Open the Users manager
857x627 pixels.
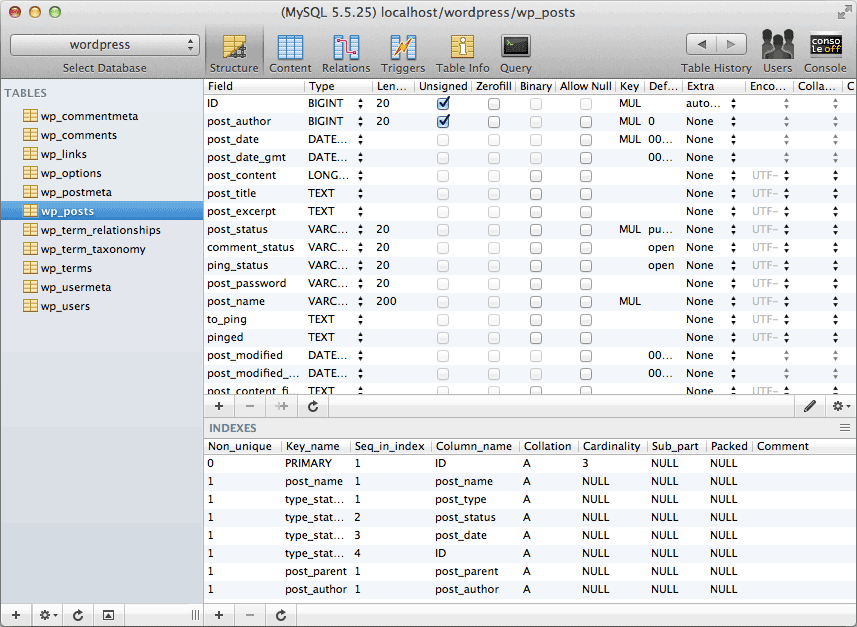777,52
